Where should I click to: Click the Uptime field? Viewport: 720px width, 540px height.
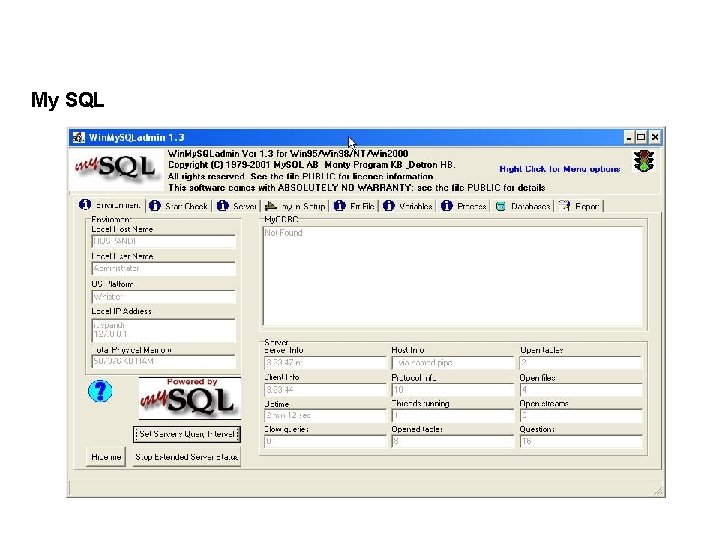(325, 416)
